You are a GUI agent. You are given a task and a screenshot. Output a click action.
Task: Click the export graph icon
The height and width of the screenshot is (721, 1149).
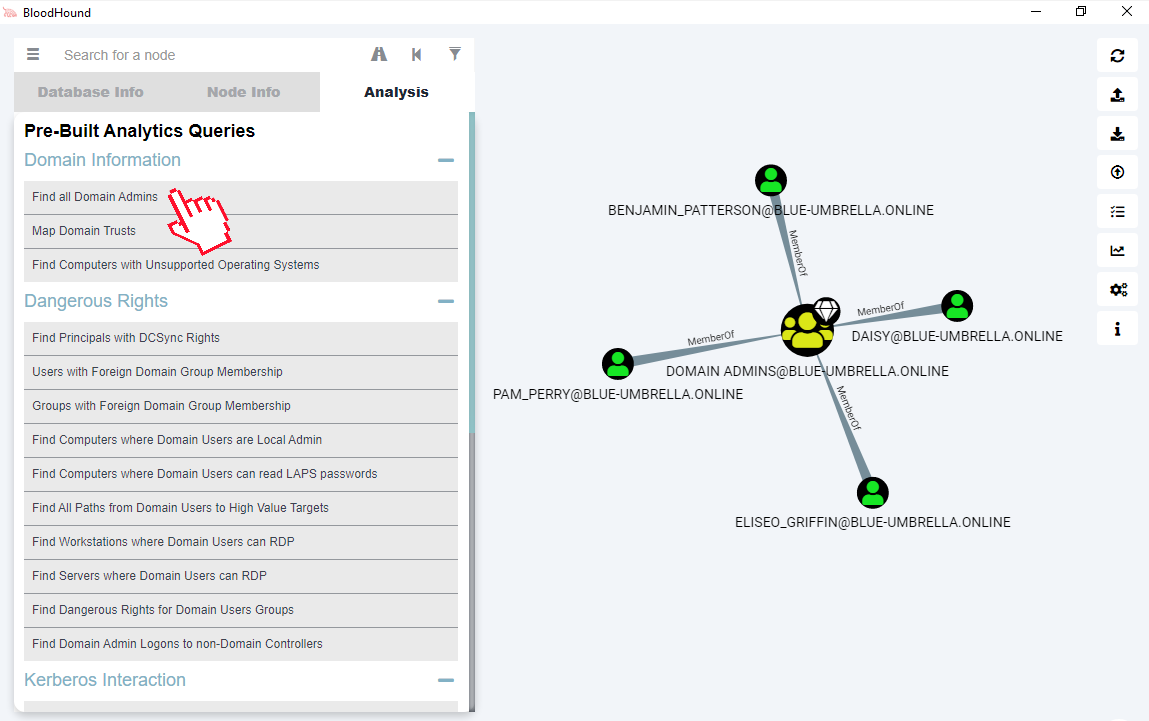pyautogui.click(x=1117, y=95)
